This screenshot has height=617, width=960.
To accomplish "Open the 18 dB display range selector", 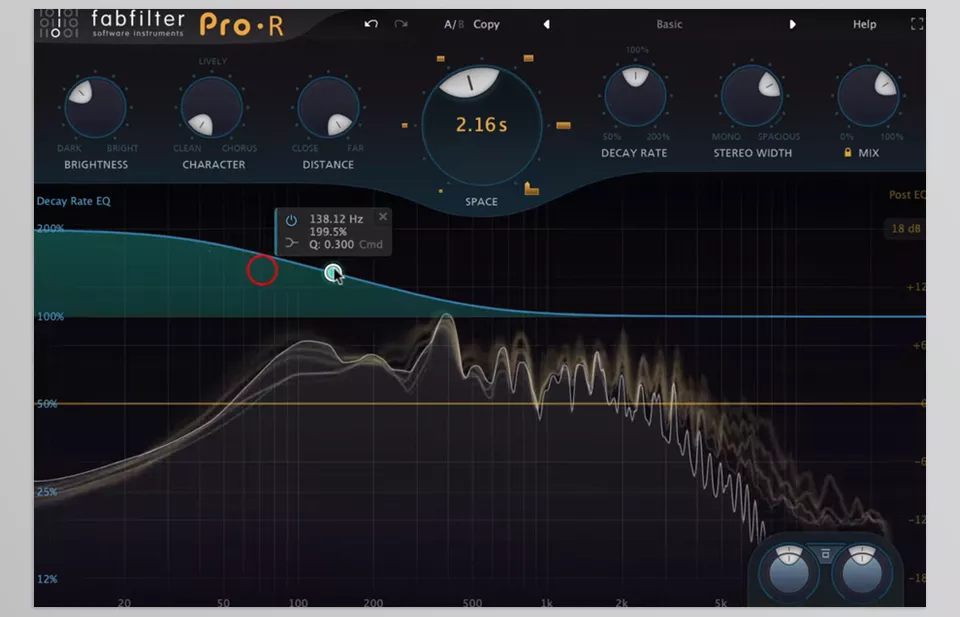I will (906, 228).
